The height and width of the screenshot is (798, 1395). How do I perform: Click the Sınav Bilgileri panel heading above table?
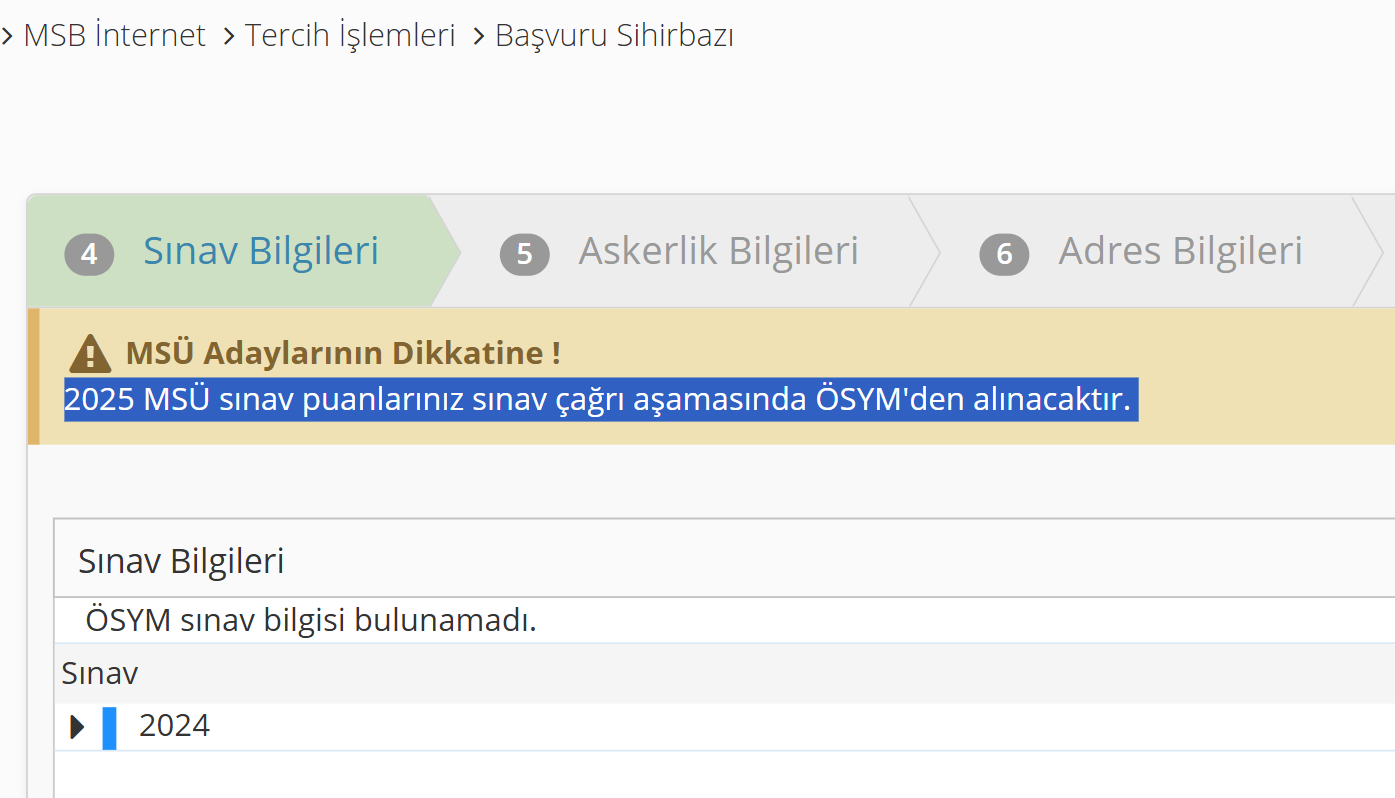click(x=181, y=561)
